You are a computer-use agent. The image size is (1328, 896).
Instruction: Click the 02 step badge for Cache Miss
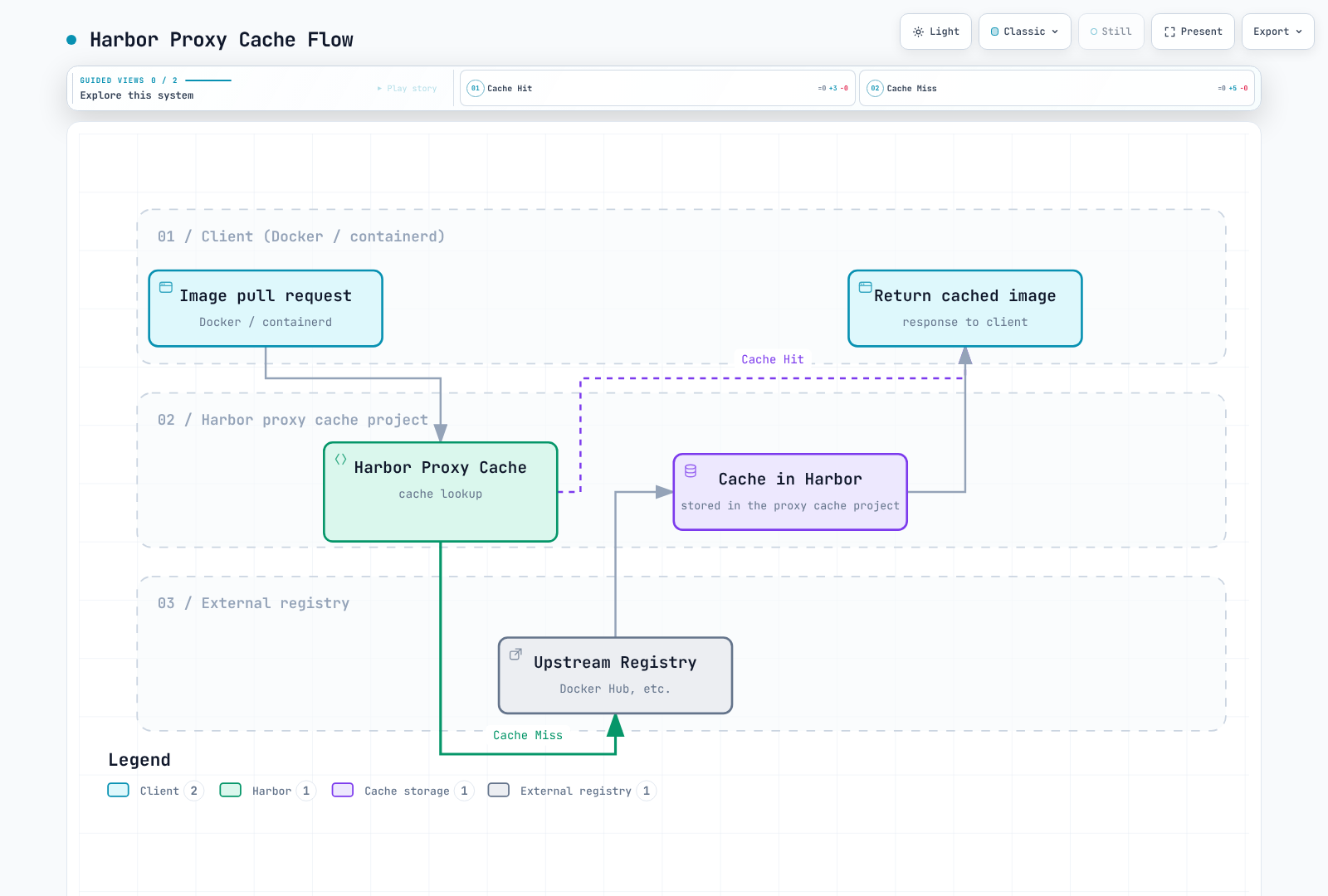pyautogui.click(x=875, y=88)
